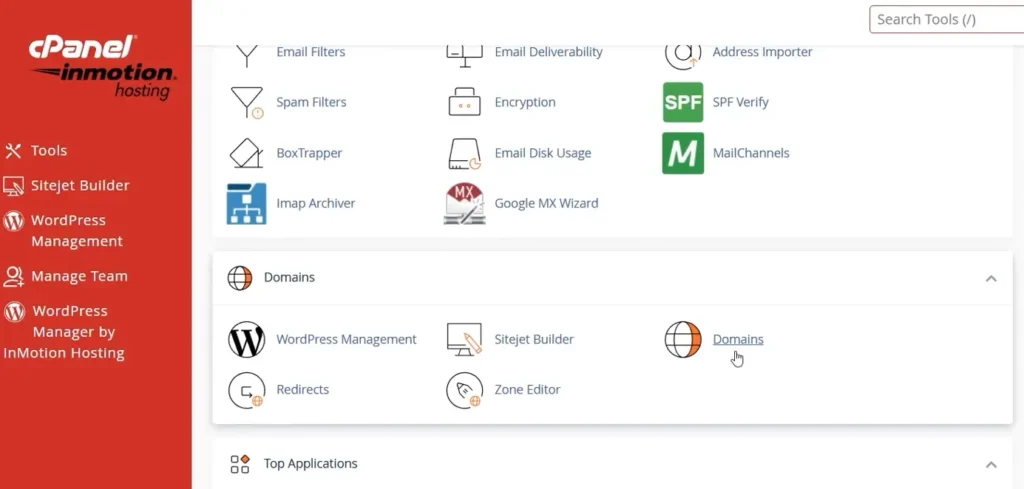Click the Domains globe tool icon
Screen dimensions: 1024x489
point(683,339)
